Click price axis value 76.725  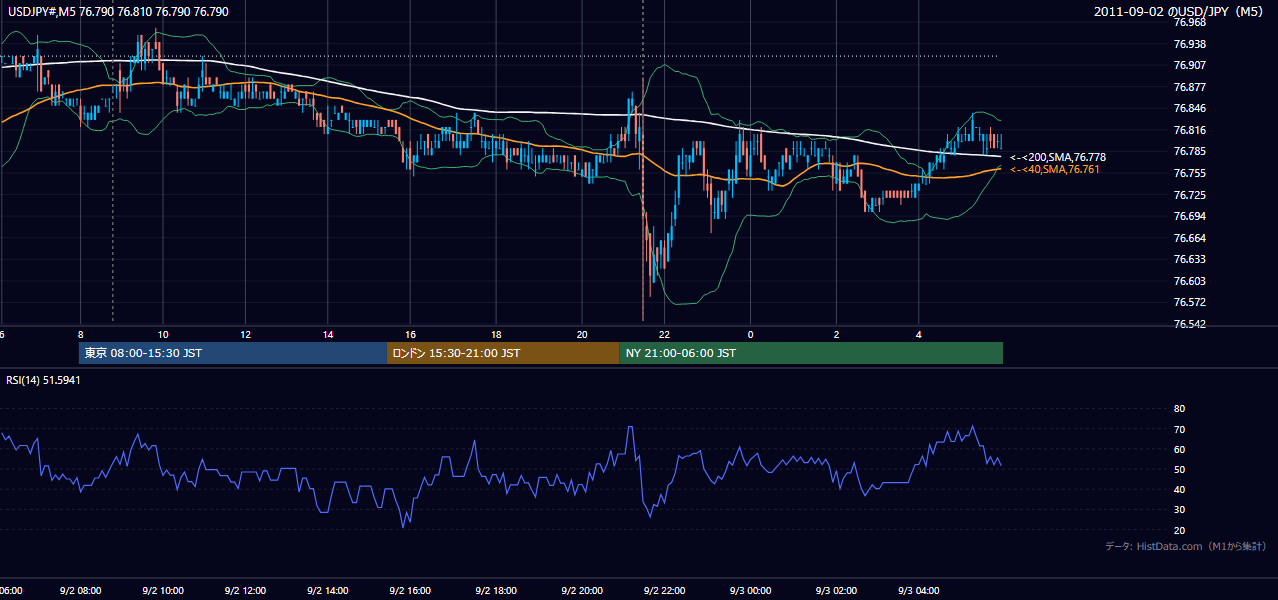pos(1189,195)
